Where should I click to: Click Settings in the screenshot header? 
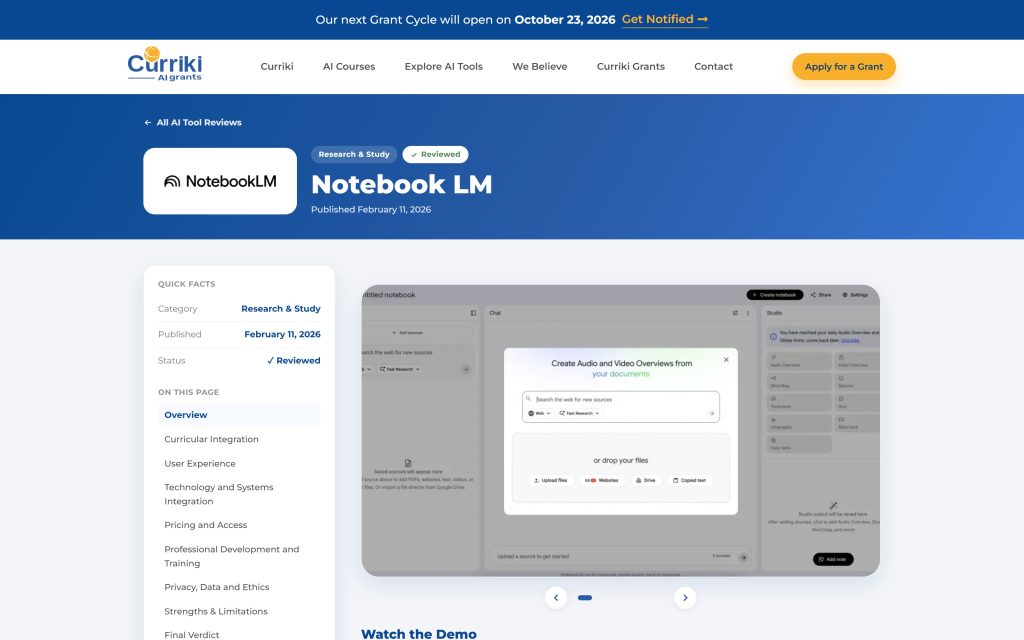coord(855,295)
